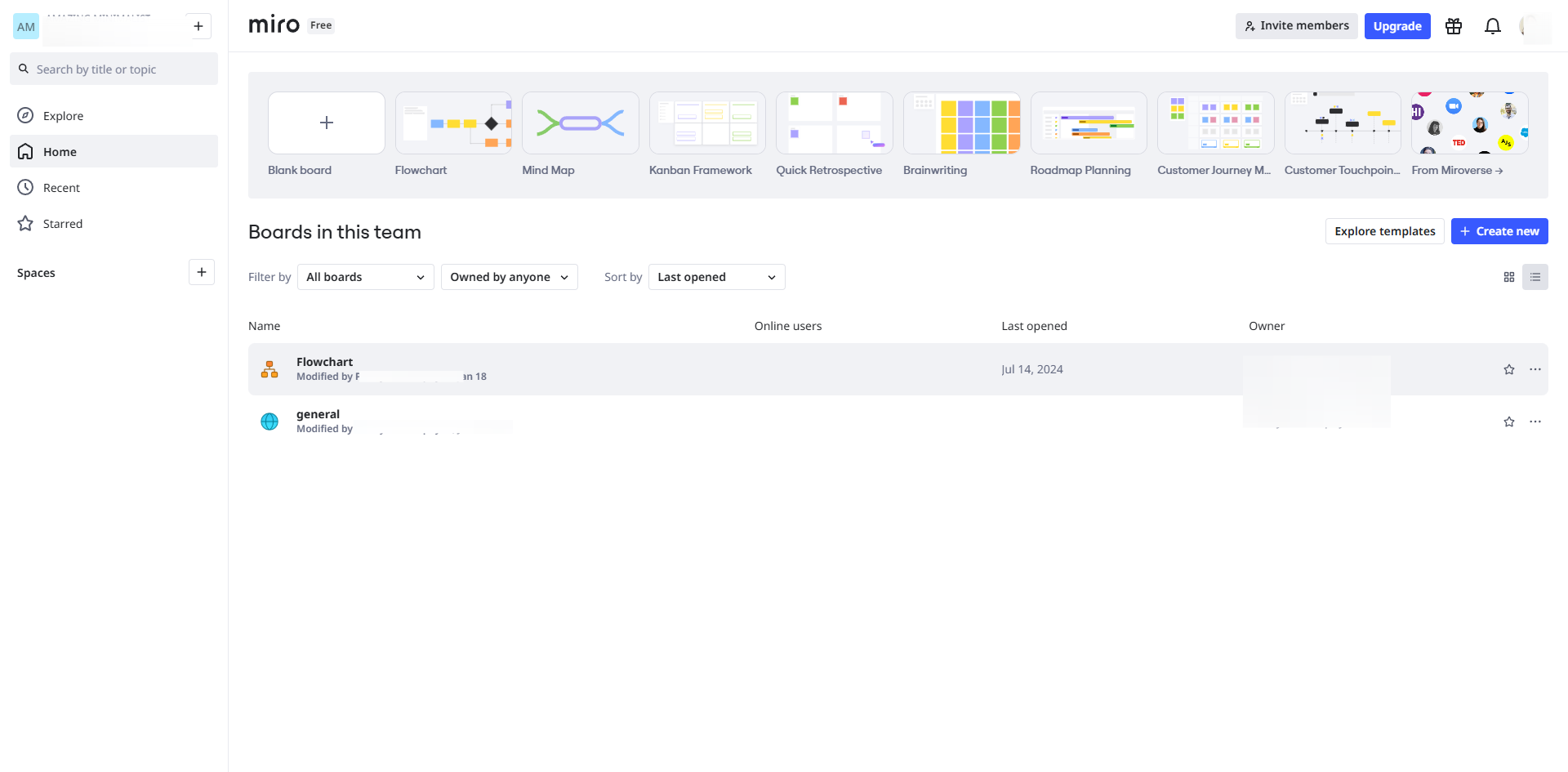The width and height of the screenshot is (1568, 772).
Task: Click the Free plan badge
Action: (321, 25)
